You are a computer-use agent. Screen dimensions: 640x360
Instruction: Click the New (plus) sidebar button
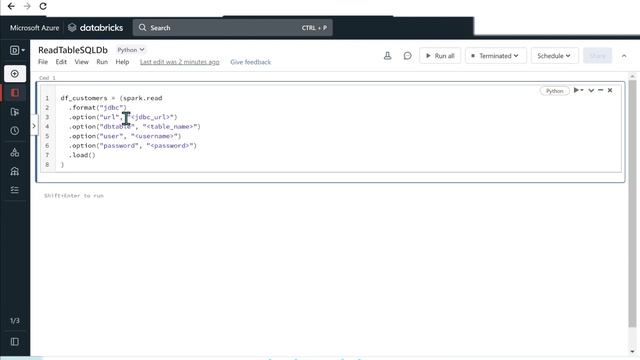point(15,74)
